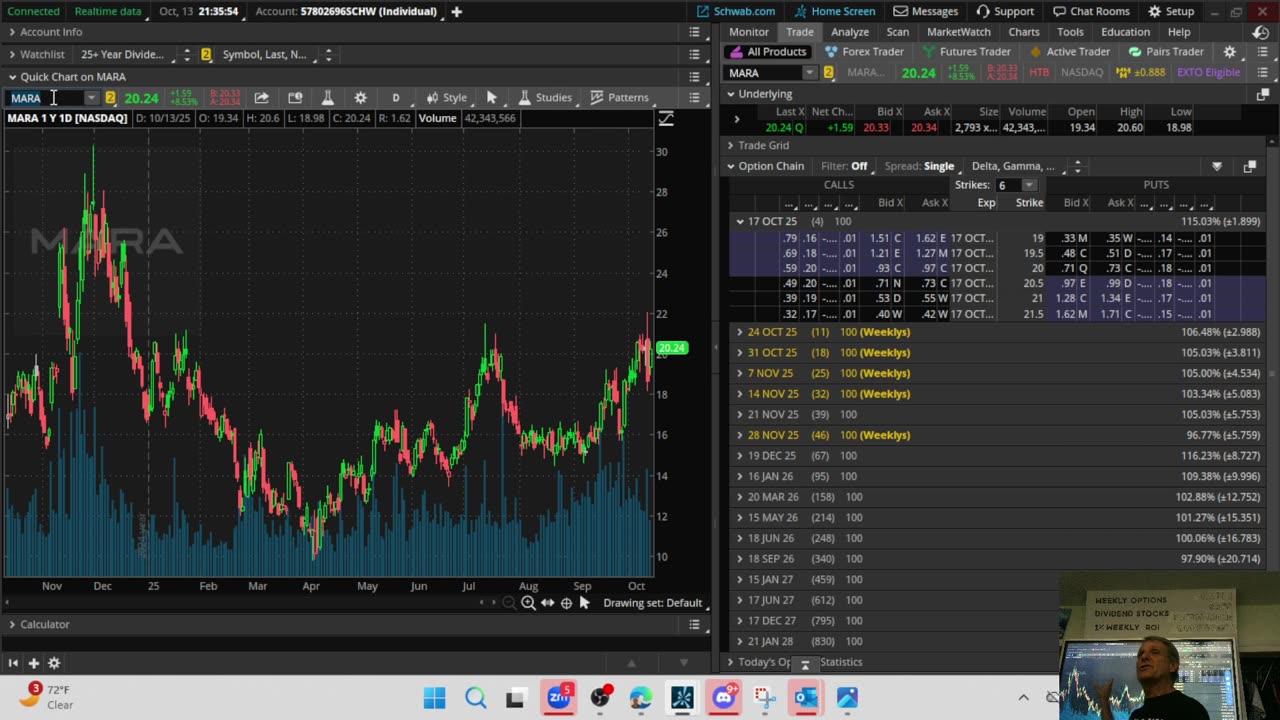Select the pointer drawing tool in chart toolbar

[491, 97]
